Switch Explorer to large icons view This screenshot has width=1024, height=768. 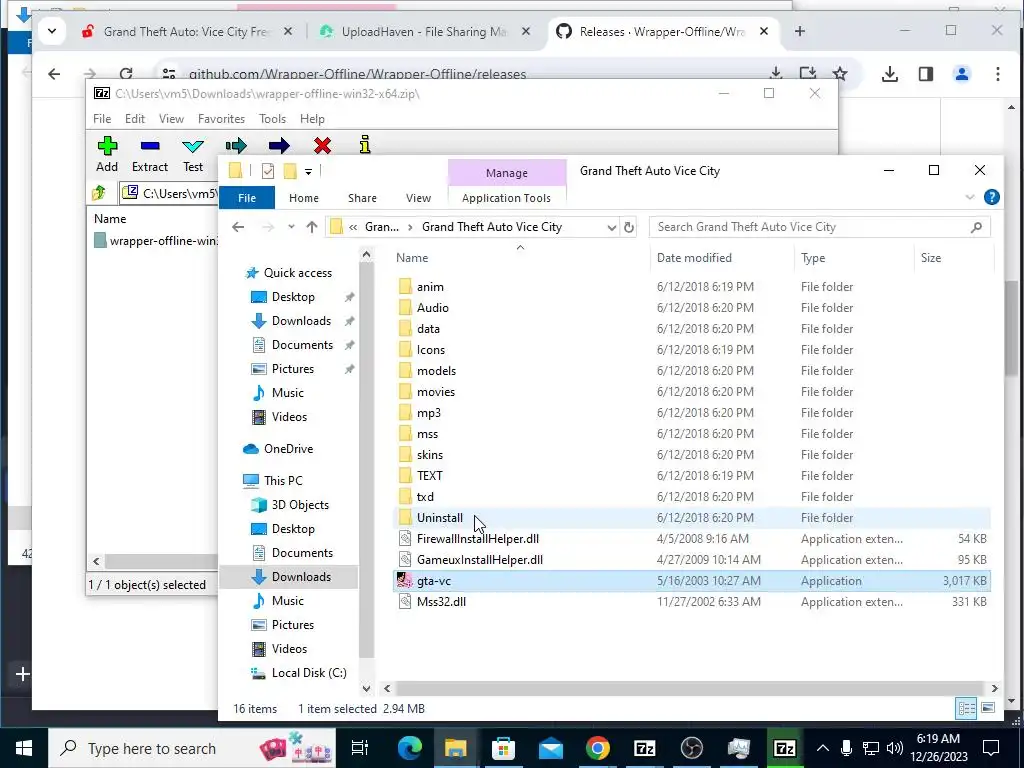(987, 708)
